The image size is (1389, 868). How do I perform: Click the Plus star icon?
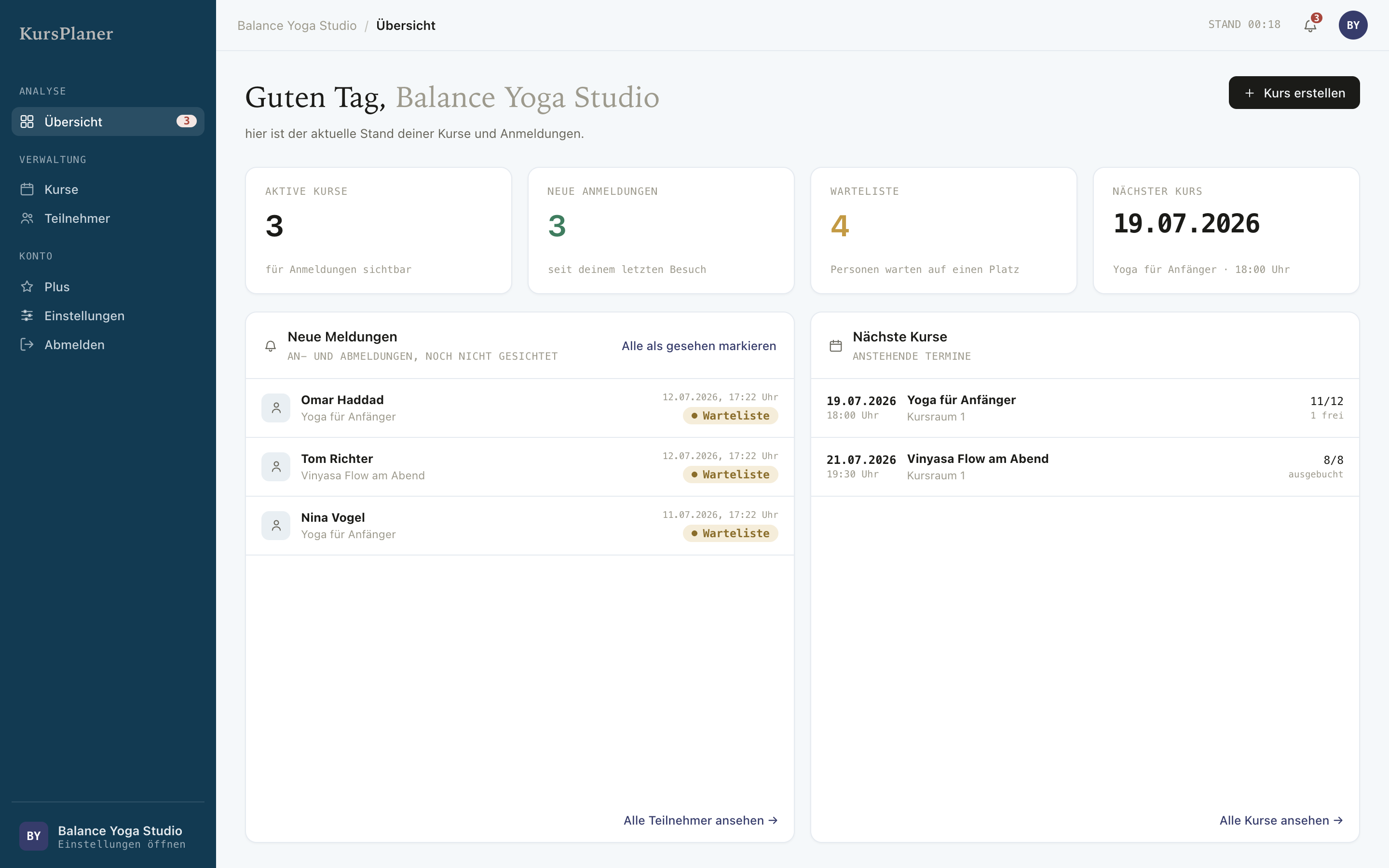coord(27,286)
